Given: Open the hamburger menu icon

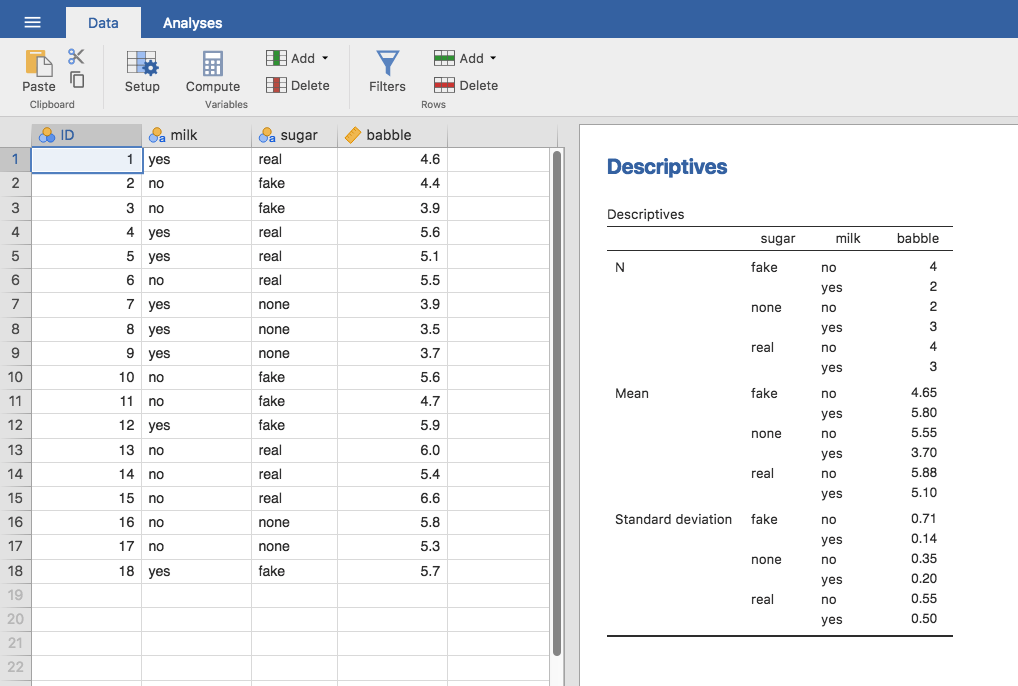Looking at the screenshot, I should [33, 21].
